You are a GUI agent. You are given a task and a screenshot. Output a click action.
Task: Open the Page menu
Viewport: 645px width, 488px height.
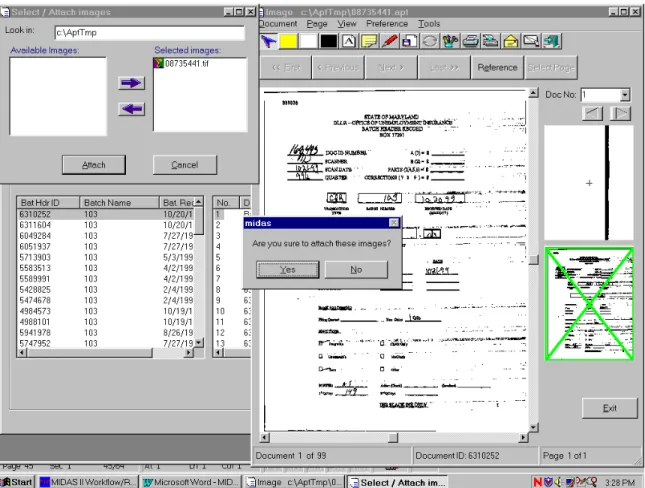pyautogui.click(x=317, y=24)
